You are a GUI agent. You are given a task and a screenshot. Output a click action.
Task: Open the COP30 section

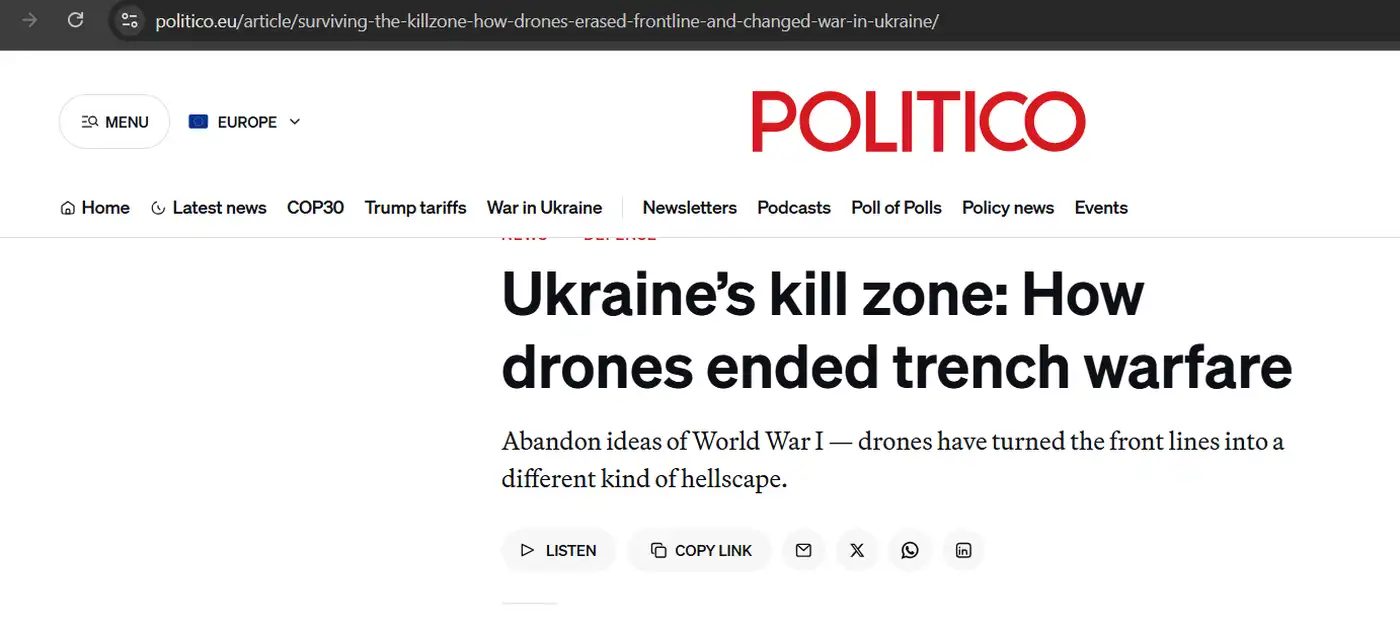(x=315, y=207)
